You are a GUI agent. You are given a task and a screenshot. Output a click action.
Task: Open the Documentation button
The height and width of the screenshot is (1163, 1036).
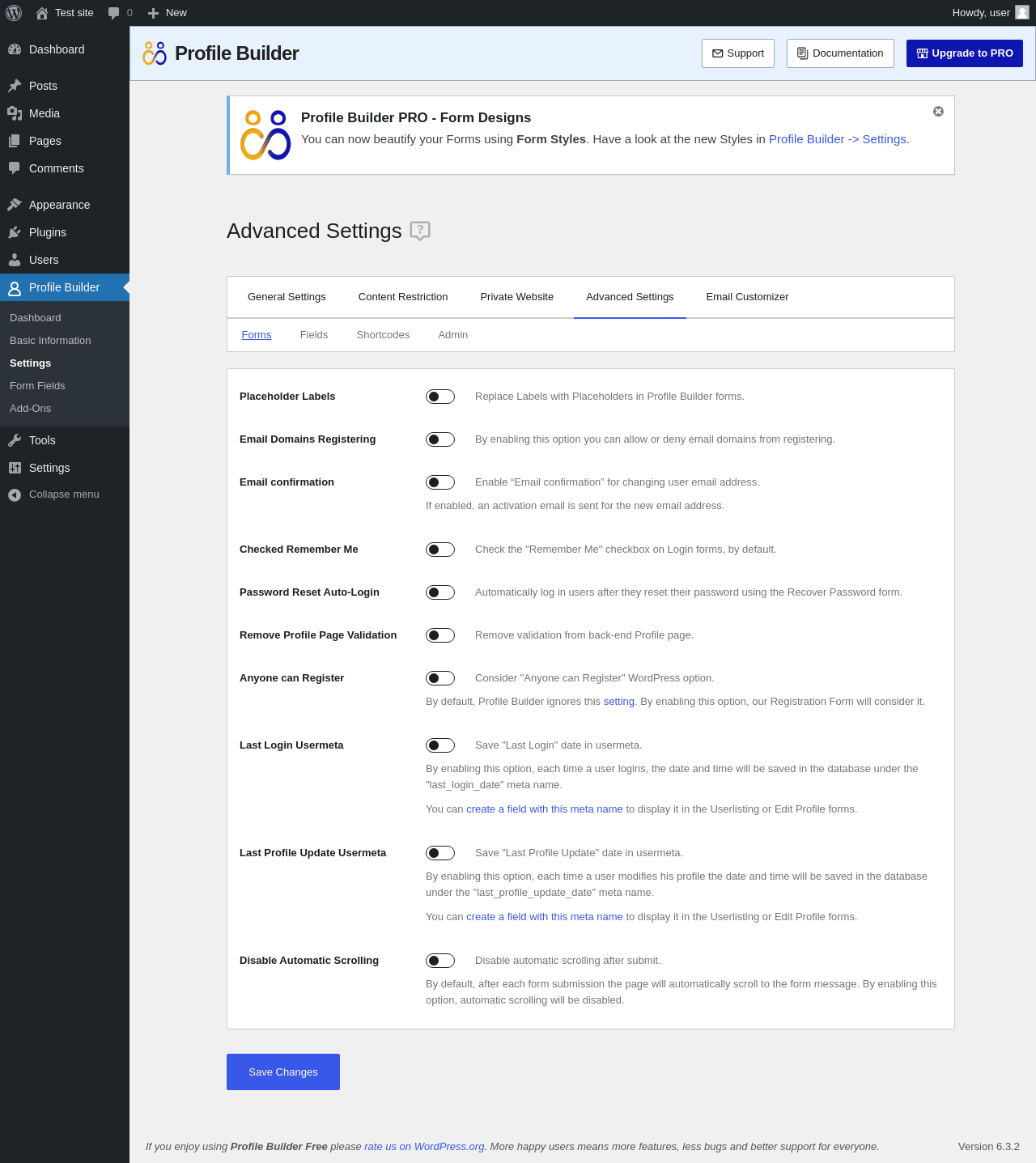(840, 53)
